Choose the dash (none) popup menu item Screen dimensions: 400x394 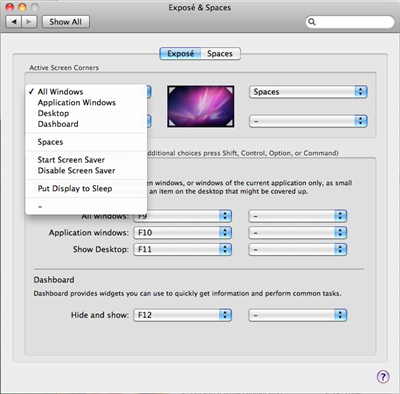(86, 207)
